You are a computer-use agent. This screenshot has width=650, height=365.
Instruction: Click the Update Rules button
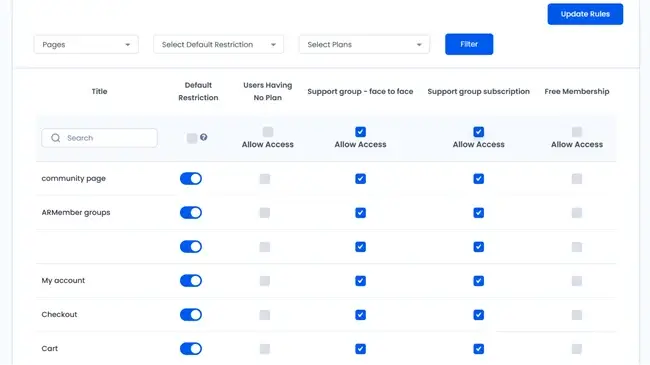[x=585, y=14]
